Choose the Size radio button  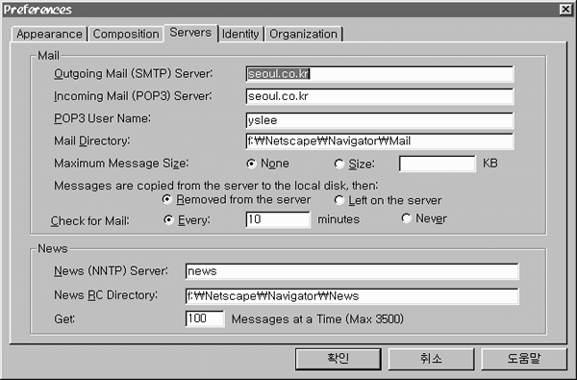click(339, 164)
